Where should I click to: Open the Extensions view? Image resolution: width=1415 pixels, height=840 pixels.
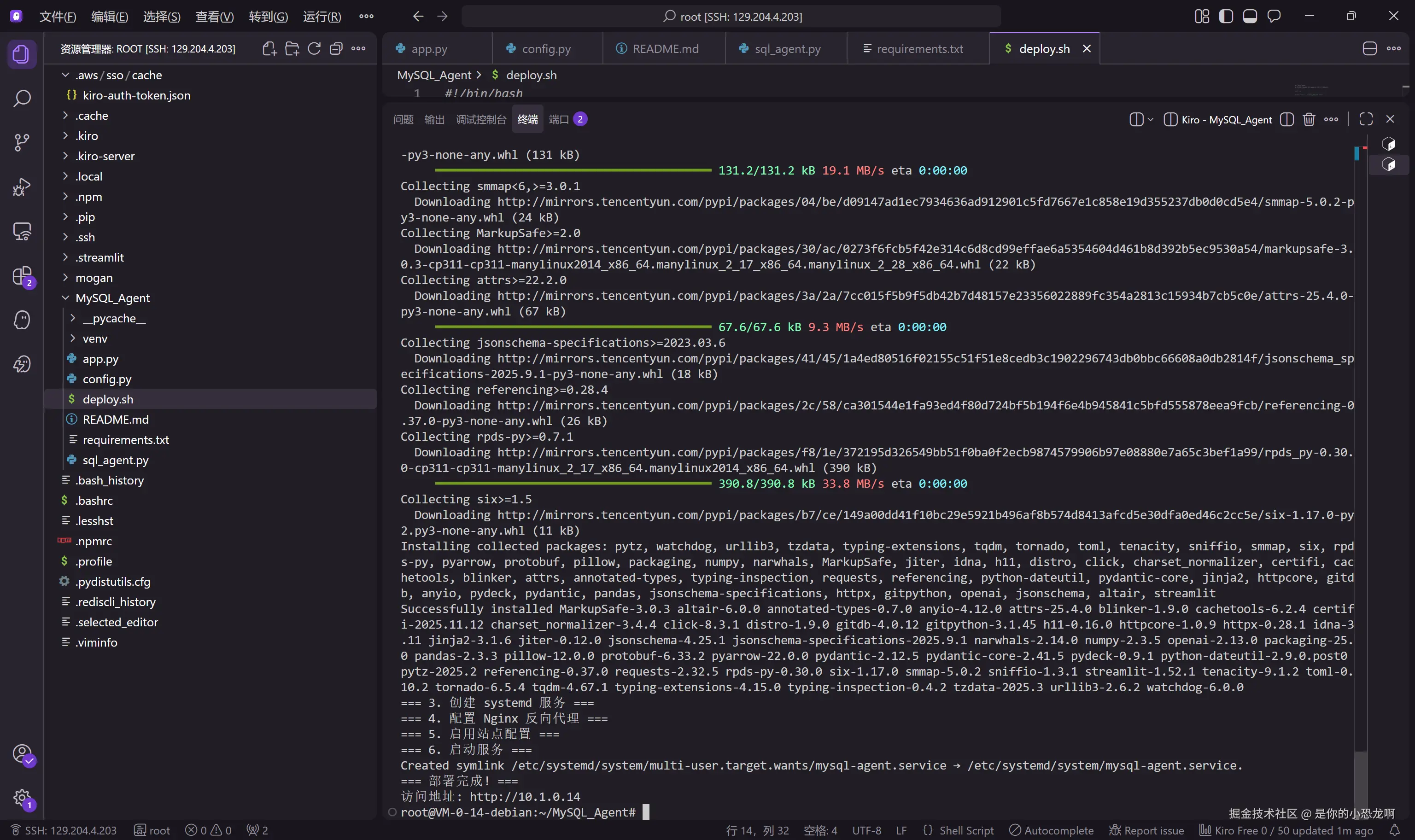pos(22,276)
